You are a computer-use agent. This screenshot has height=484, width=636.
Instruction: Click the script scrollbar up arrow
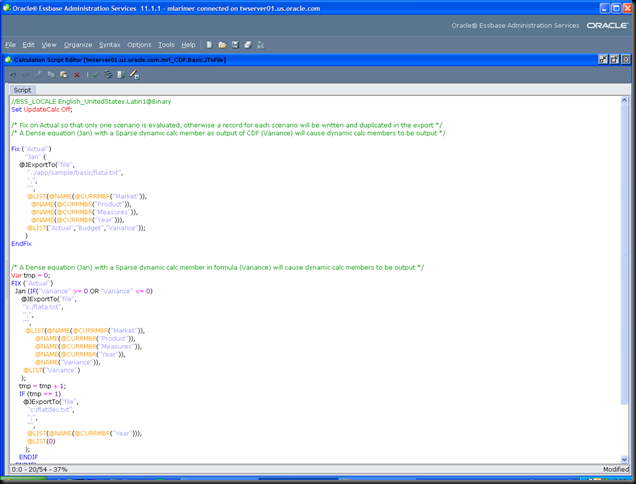tap(624, 100)
